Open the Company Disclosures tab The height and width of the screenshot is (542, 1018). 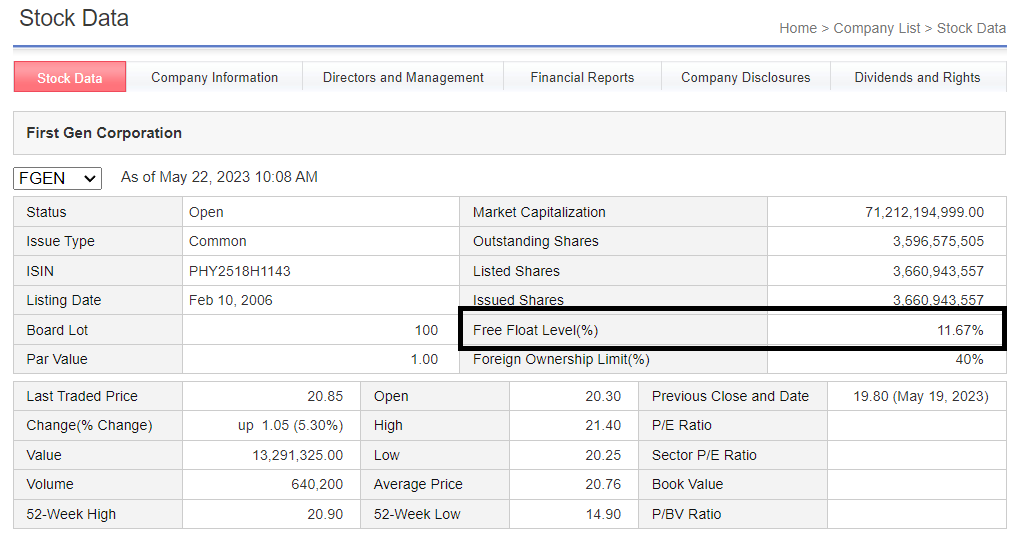click(x=745, y=77)
